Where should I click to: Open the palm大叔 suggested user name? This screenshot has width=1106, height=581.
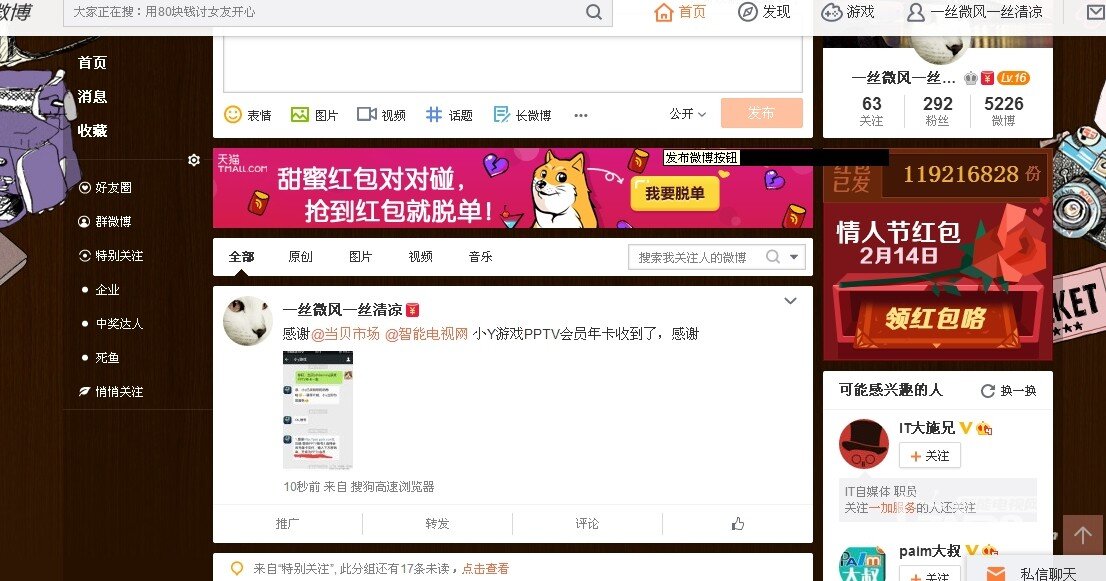930,551
